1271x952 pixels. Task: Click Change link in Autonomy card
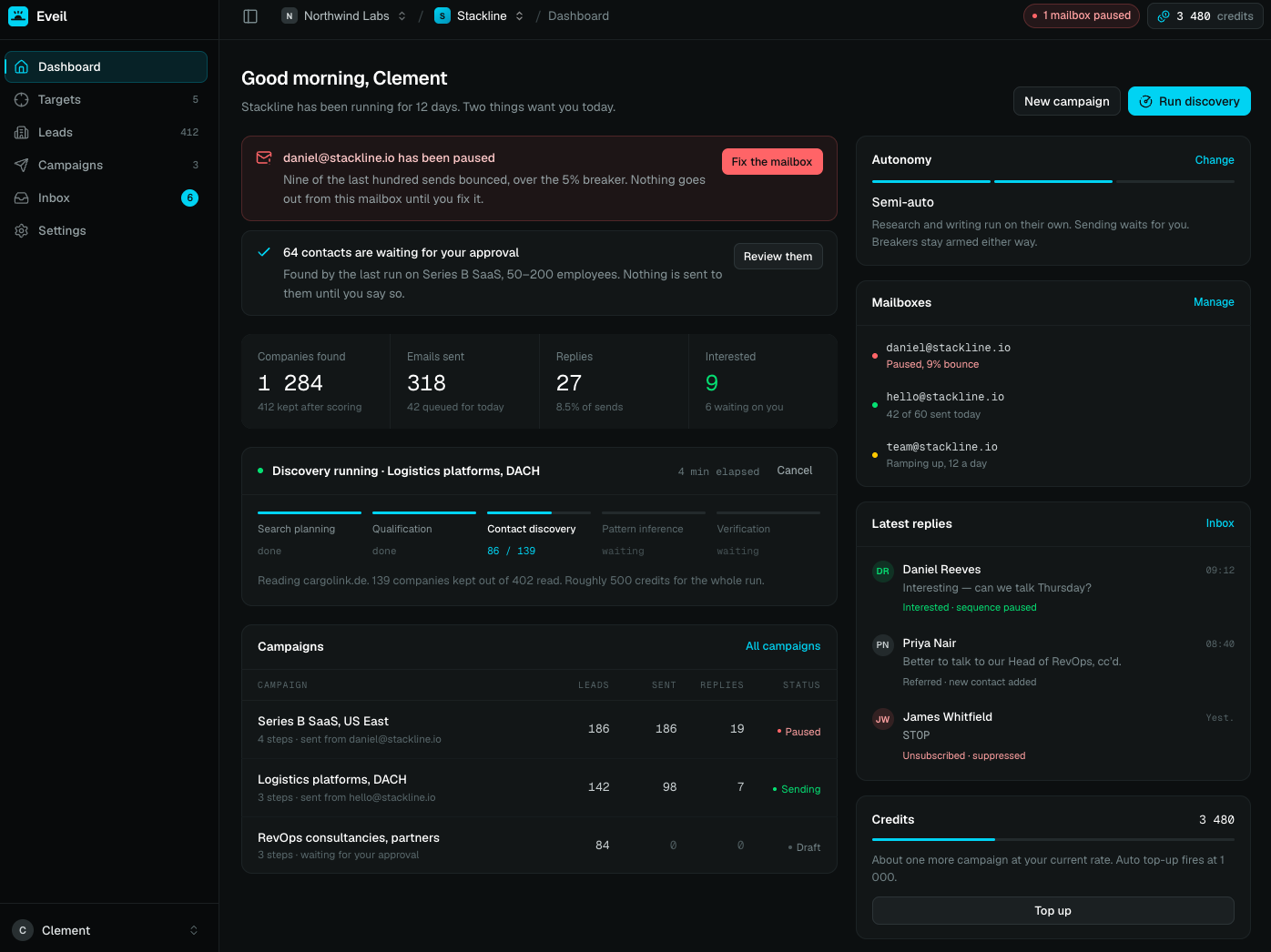[1215, 159]
